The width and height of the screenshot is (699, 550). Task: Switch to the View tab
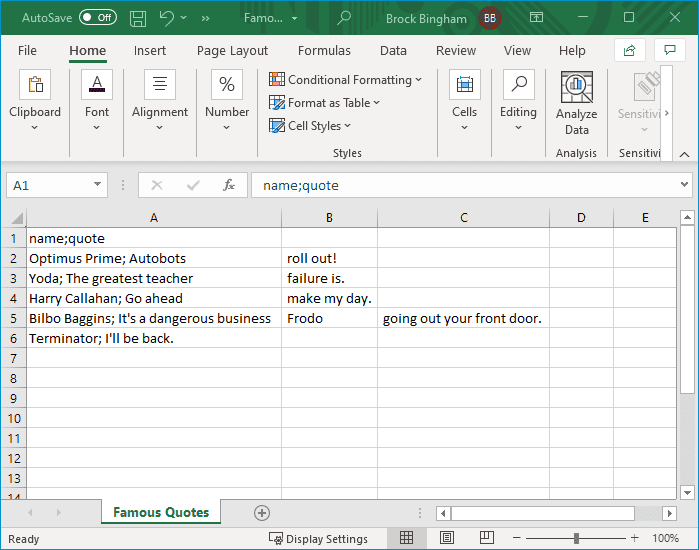(x=517, y=50)
